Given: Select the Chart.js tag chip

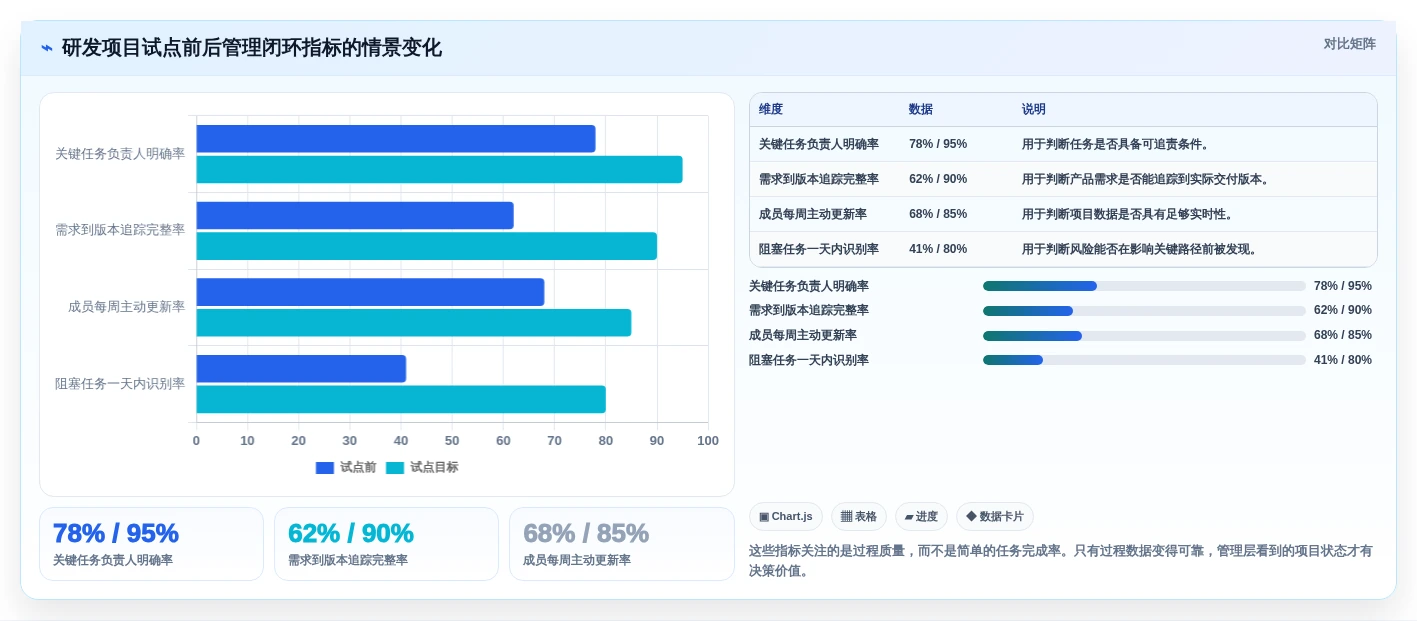Looking at the screenshot, I should 786,517.
